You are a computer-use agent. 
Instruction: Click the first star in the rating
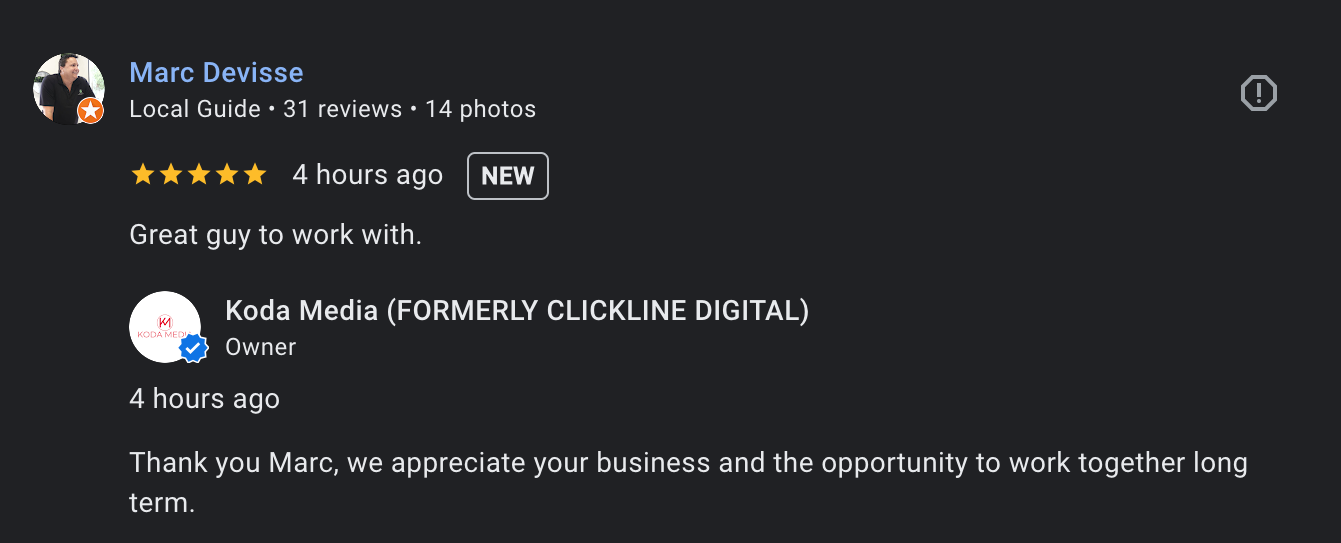[x=143, y=175]
